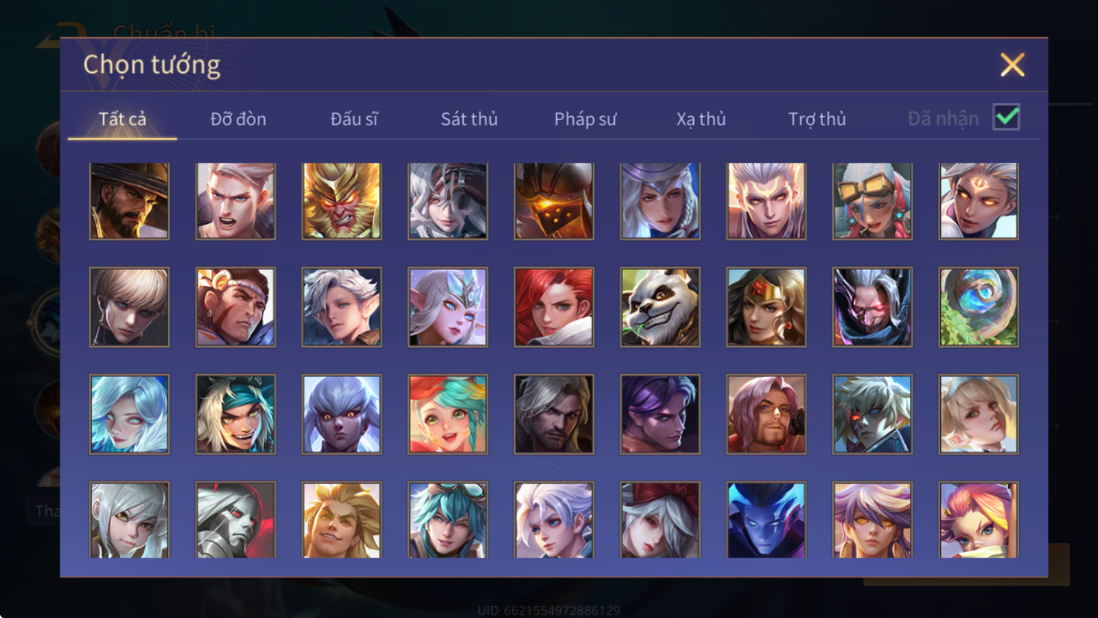
Task: Untick the Đã nhận checkbox
Action: 1006,117
